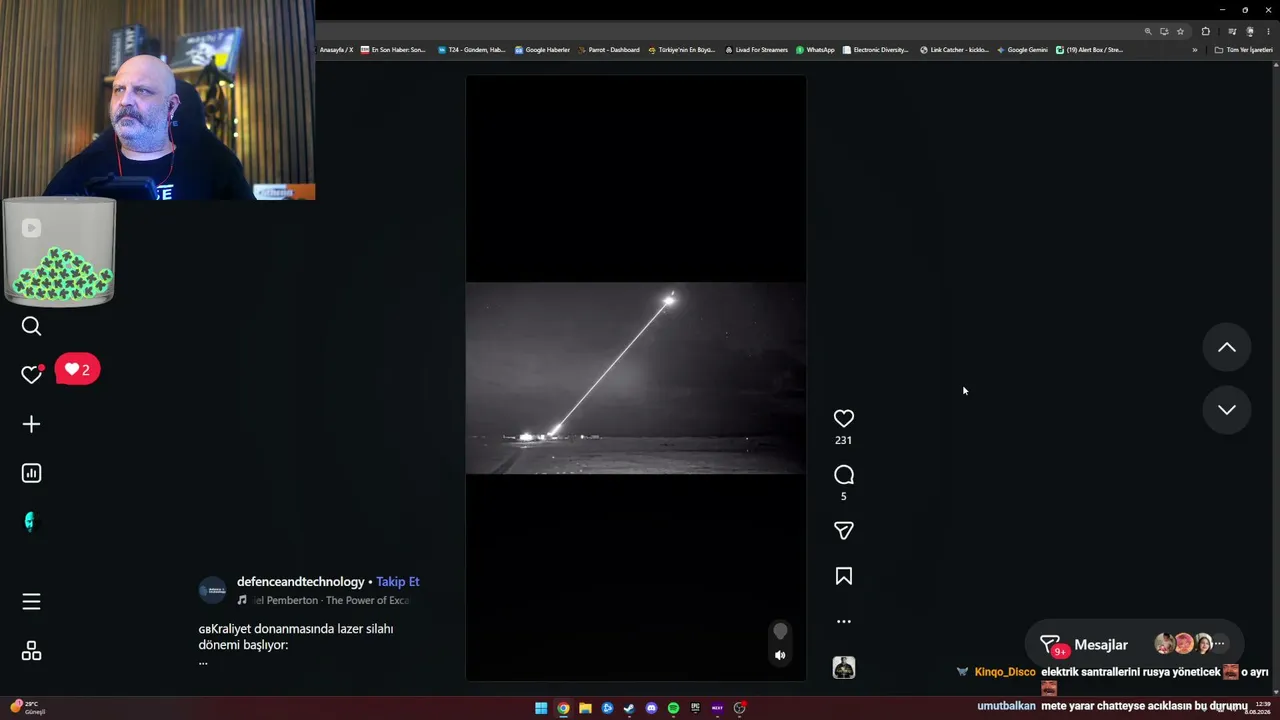1280x720 pixels.
Task: Open the Tüm Yer İşaretleri bookmarks folder
Action: pos(1244,50)
